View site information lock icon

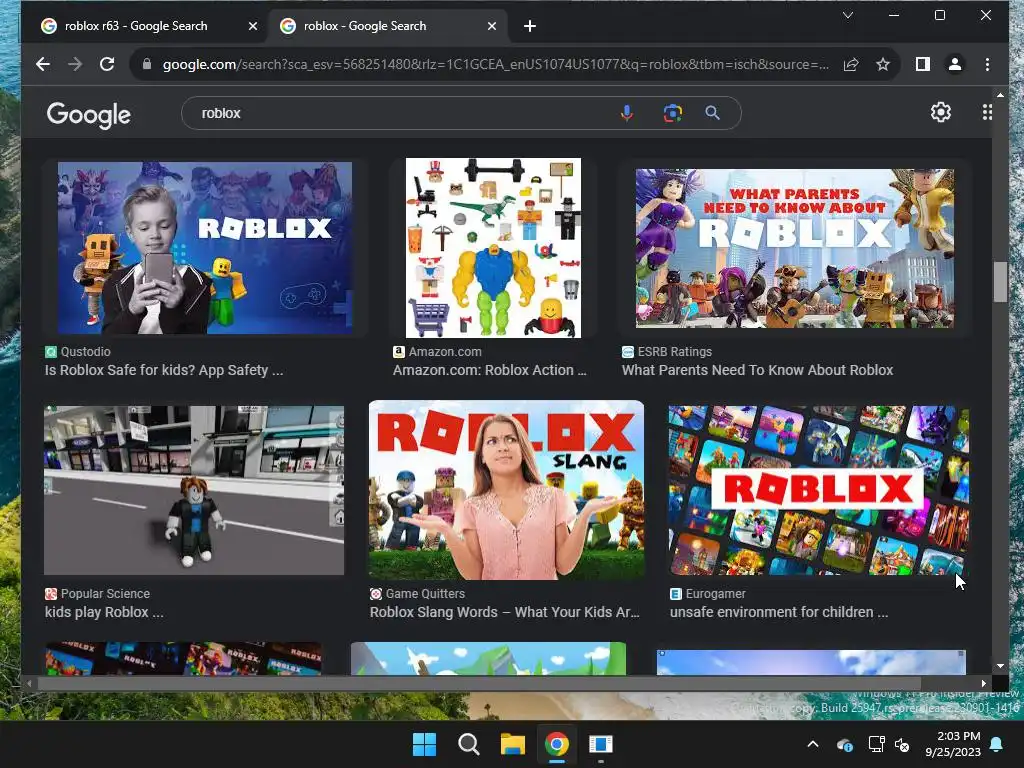pos(147,64)
